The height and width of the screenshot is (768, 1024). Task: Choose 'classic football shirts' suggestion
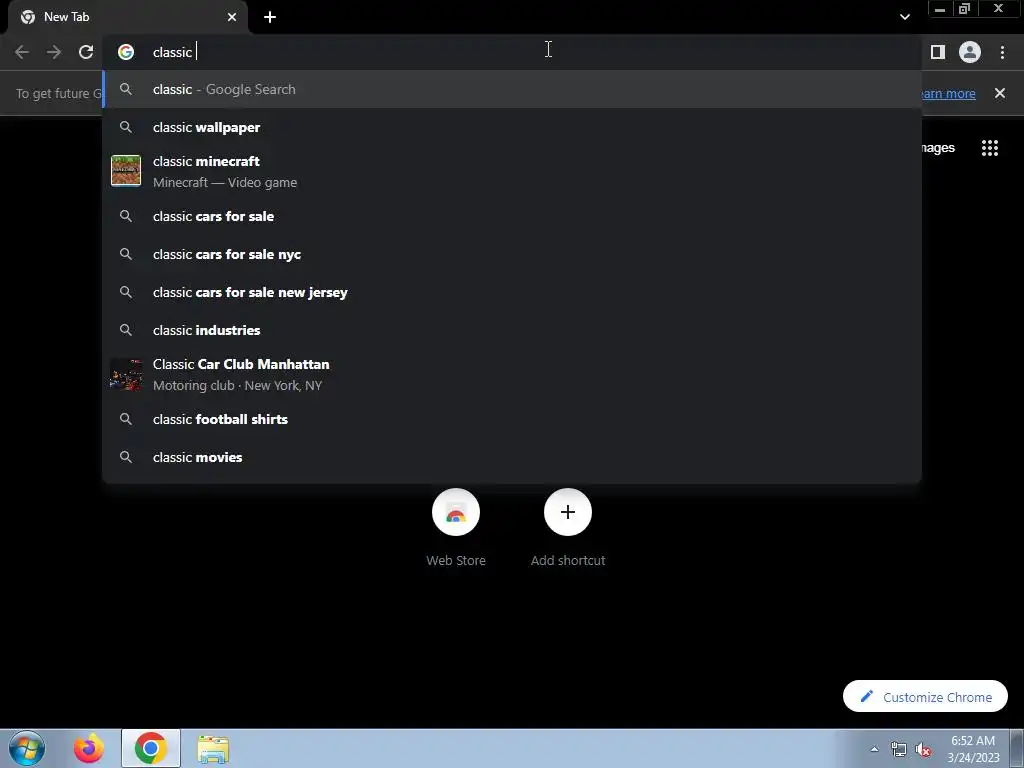click(512, 419)
